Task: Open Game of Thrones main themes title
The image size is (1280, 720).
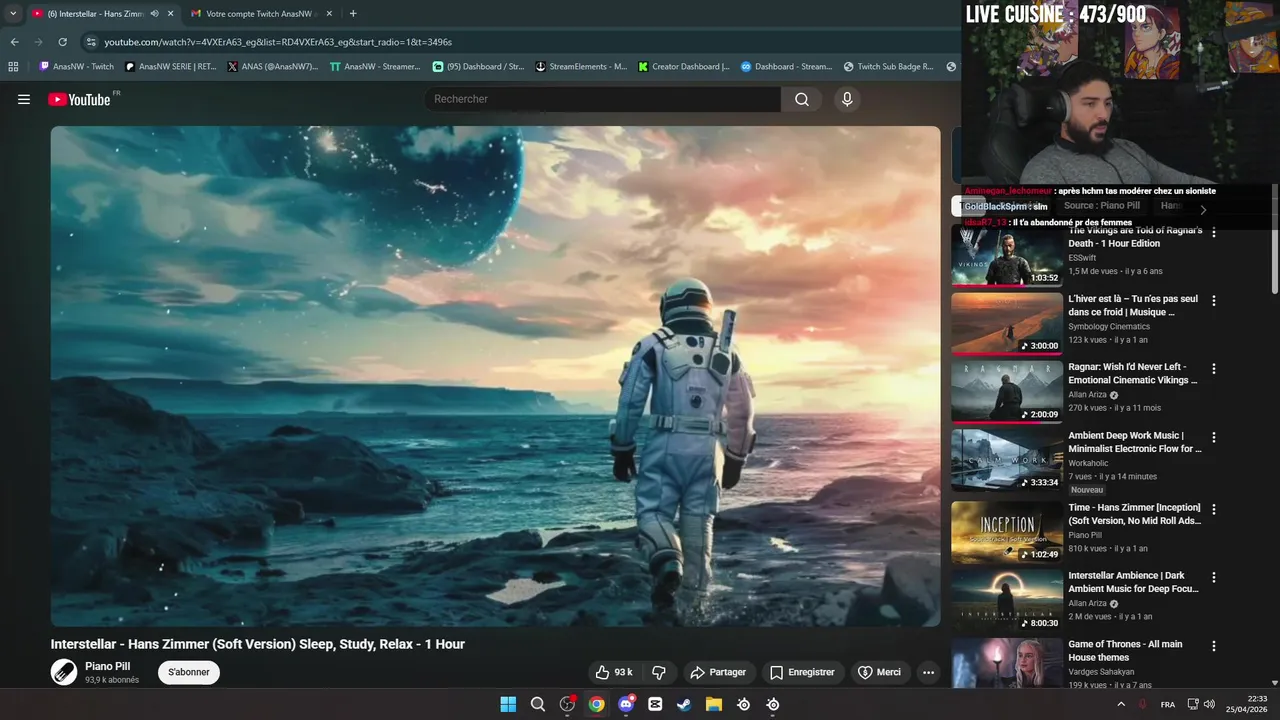Action: (1125, 651)
